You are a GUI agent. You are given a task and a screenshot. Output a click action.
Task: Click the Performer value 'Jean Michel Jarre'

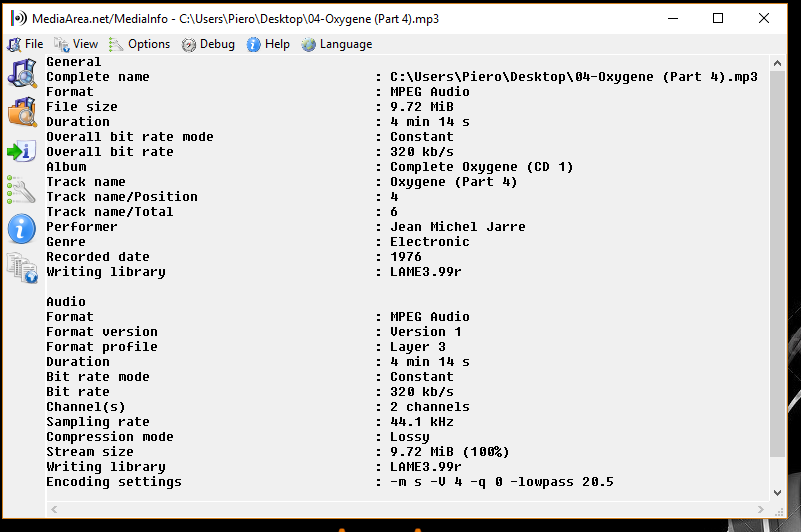point(458,227)
